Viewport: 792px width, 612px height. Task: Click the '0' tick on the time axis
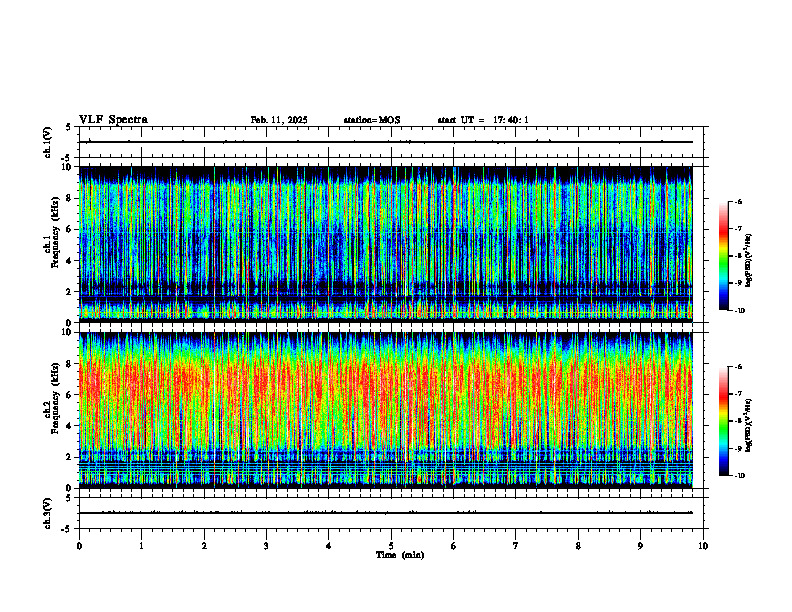pyautogui.click(x=79, y=546)
